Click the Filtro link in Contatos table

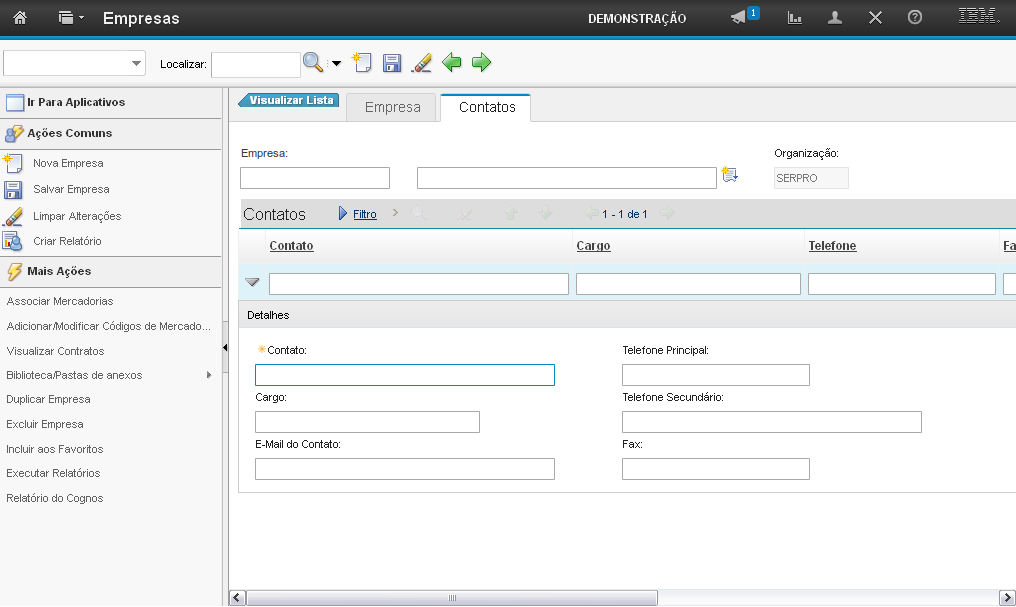pyautogui.click(x=364, y=214)
